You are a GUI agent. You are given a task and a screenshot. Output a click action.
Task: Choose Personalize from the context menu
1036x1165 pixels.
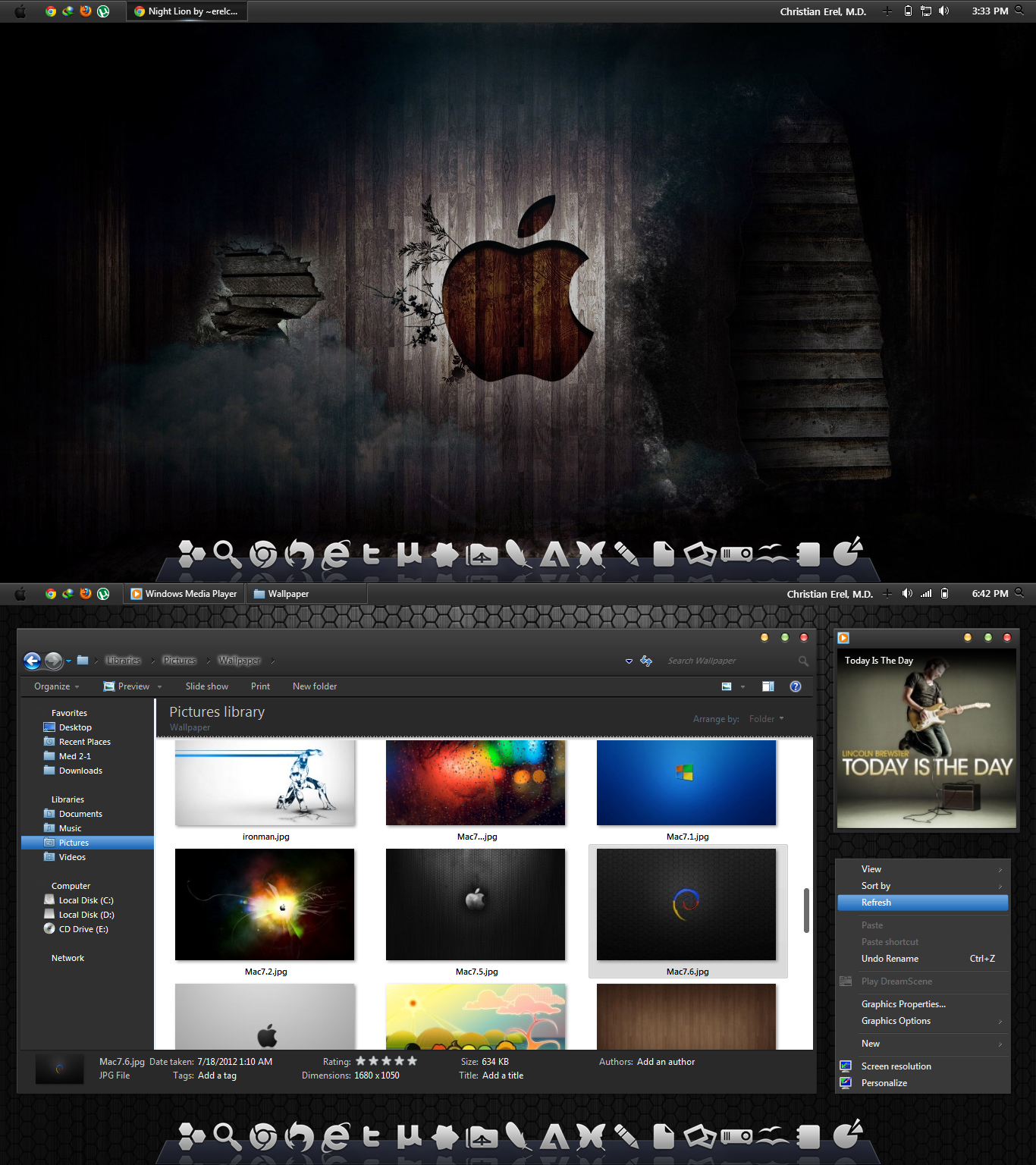[923, 1083]
